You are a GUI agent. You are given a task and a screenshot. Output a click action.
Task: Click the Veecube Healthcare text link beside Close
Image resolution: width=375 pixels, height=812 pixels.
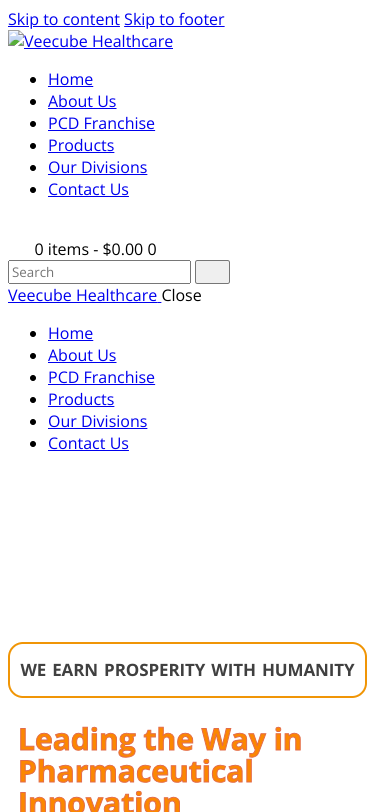85,295
